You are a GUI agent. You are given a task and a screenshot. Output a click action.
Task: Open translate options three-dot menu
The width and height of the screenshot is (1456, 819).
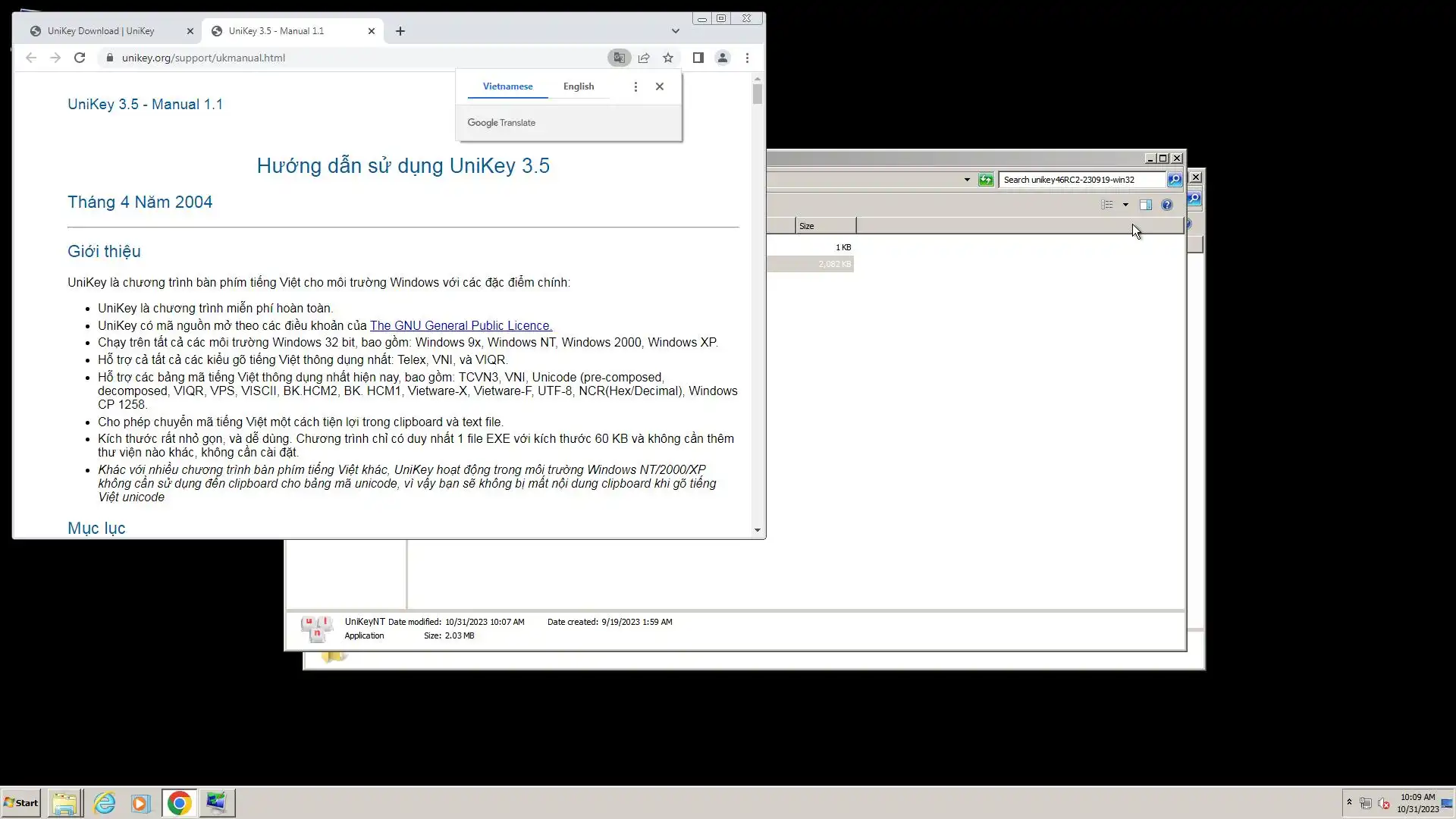click(x=635, y=86)
